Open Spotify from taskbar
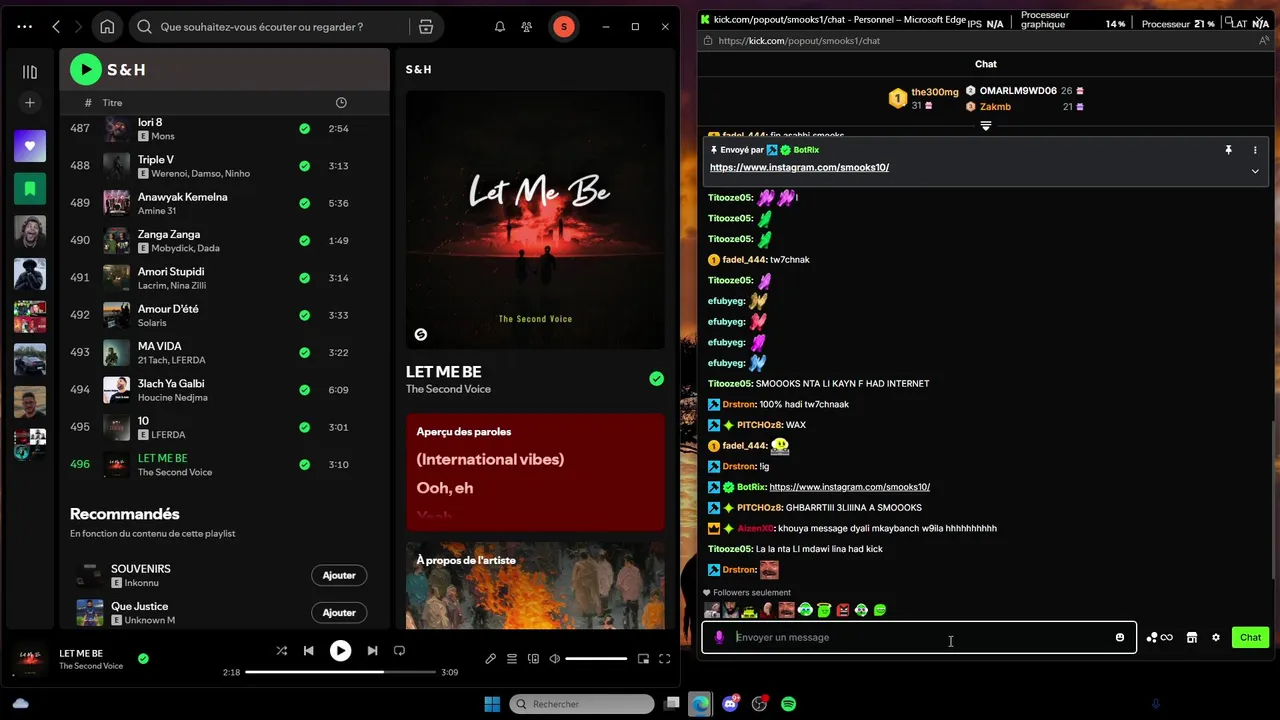Screen dimensions: 1280x720 tap(788, 704)
